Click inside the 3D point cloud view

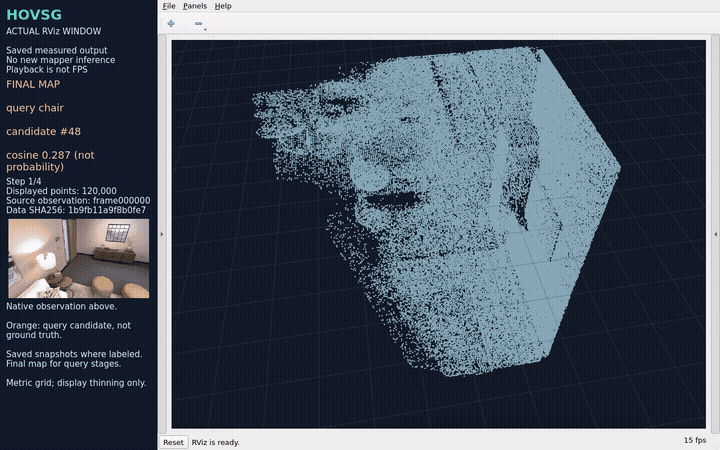[439, 234]
